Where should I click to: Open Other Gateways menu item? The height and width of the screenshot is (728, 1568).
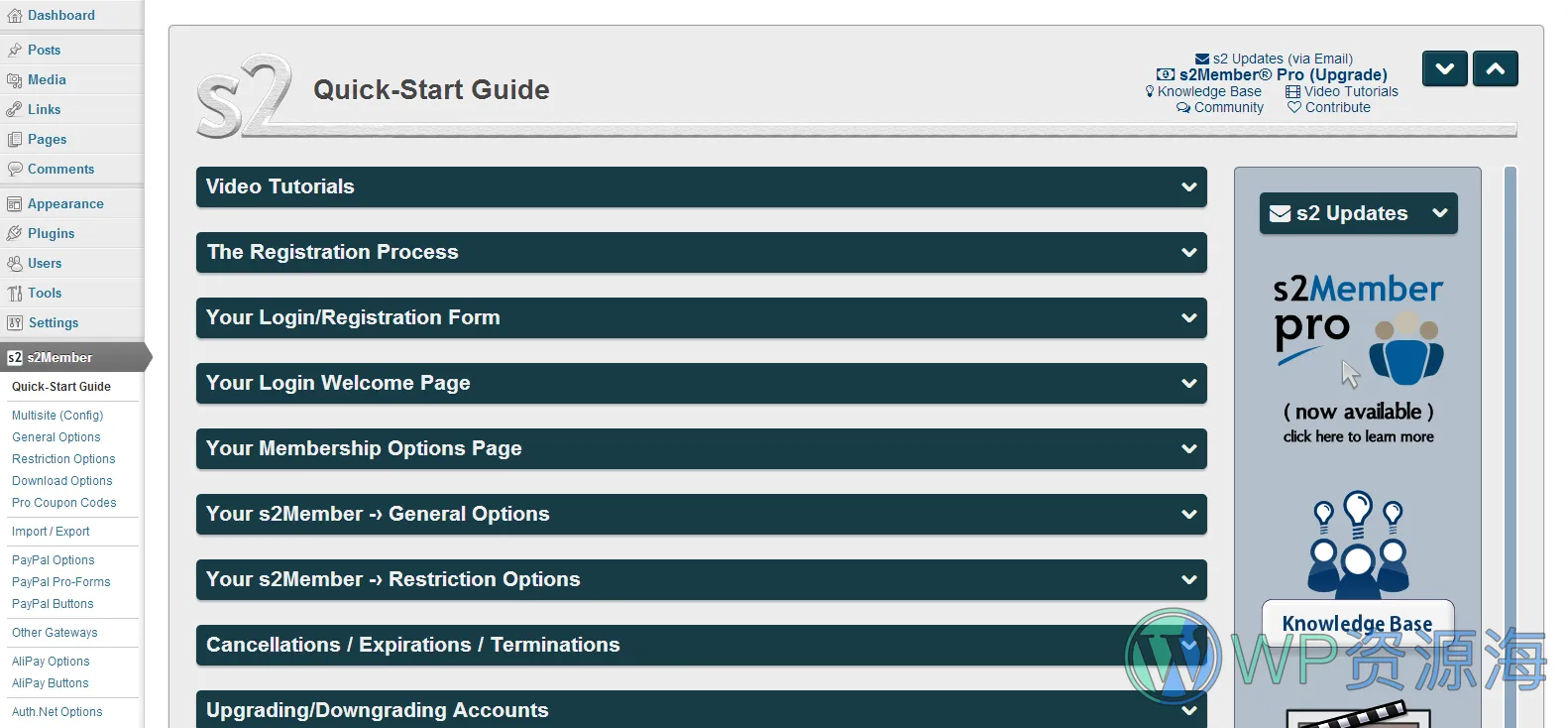point(55,633)
